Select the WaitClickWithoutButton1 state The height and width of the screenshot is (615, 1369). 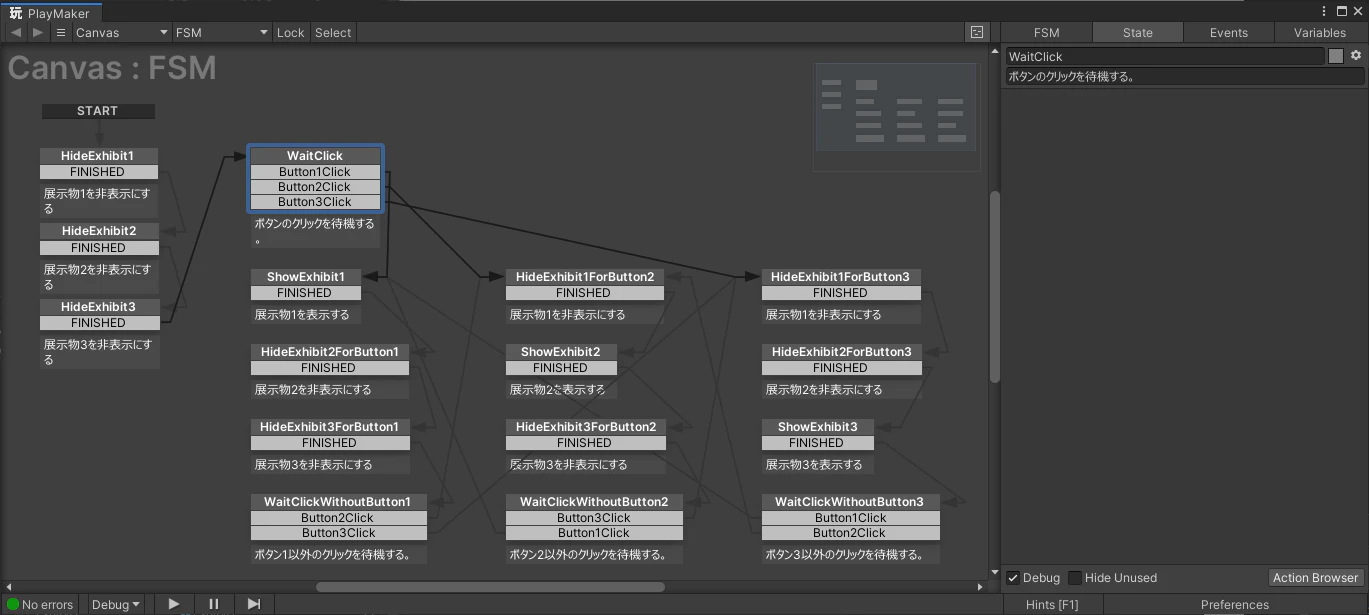coord(338,502)
